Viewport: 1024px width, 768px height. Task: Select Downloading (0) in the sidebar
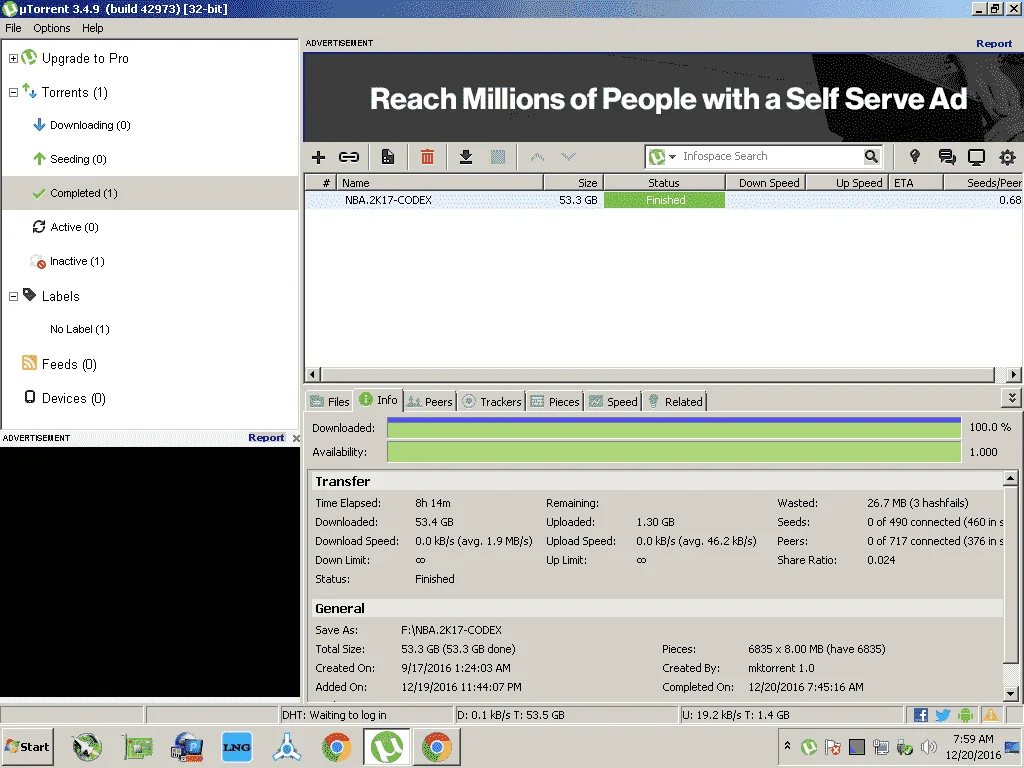tap(150, 125)
